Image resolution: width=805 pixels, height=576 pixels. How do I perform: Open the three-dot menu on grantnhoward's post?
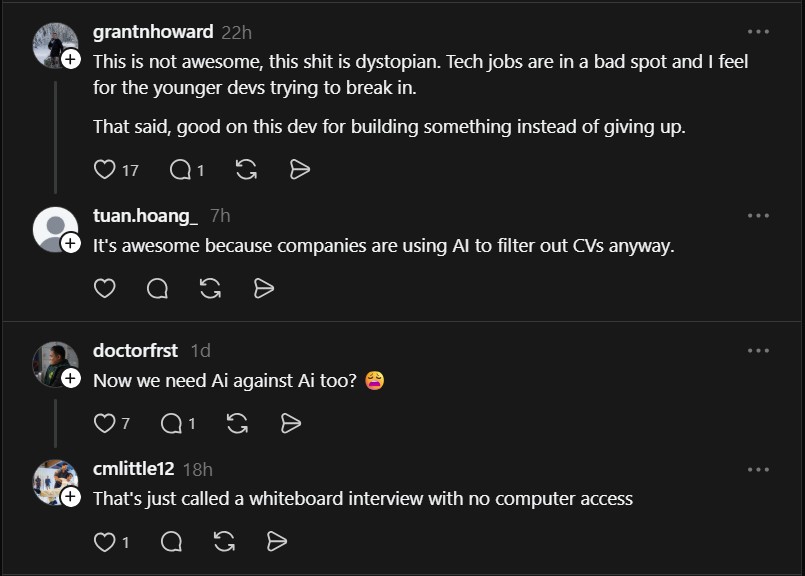coord(757,33)
